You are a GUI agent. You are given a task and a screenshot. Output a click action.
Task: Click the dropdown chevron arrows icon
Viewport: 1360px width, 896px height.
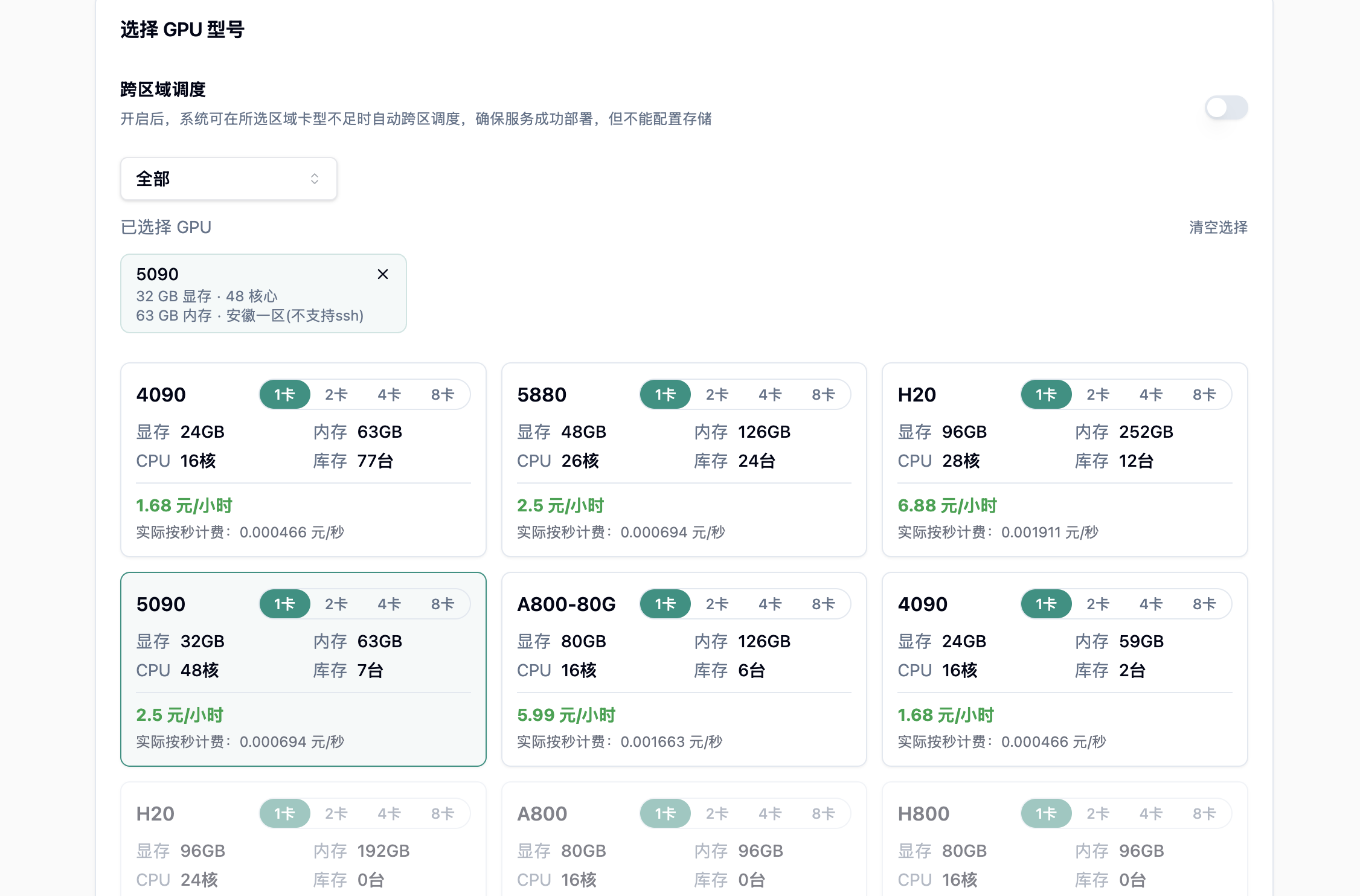(x=315, y=179)
